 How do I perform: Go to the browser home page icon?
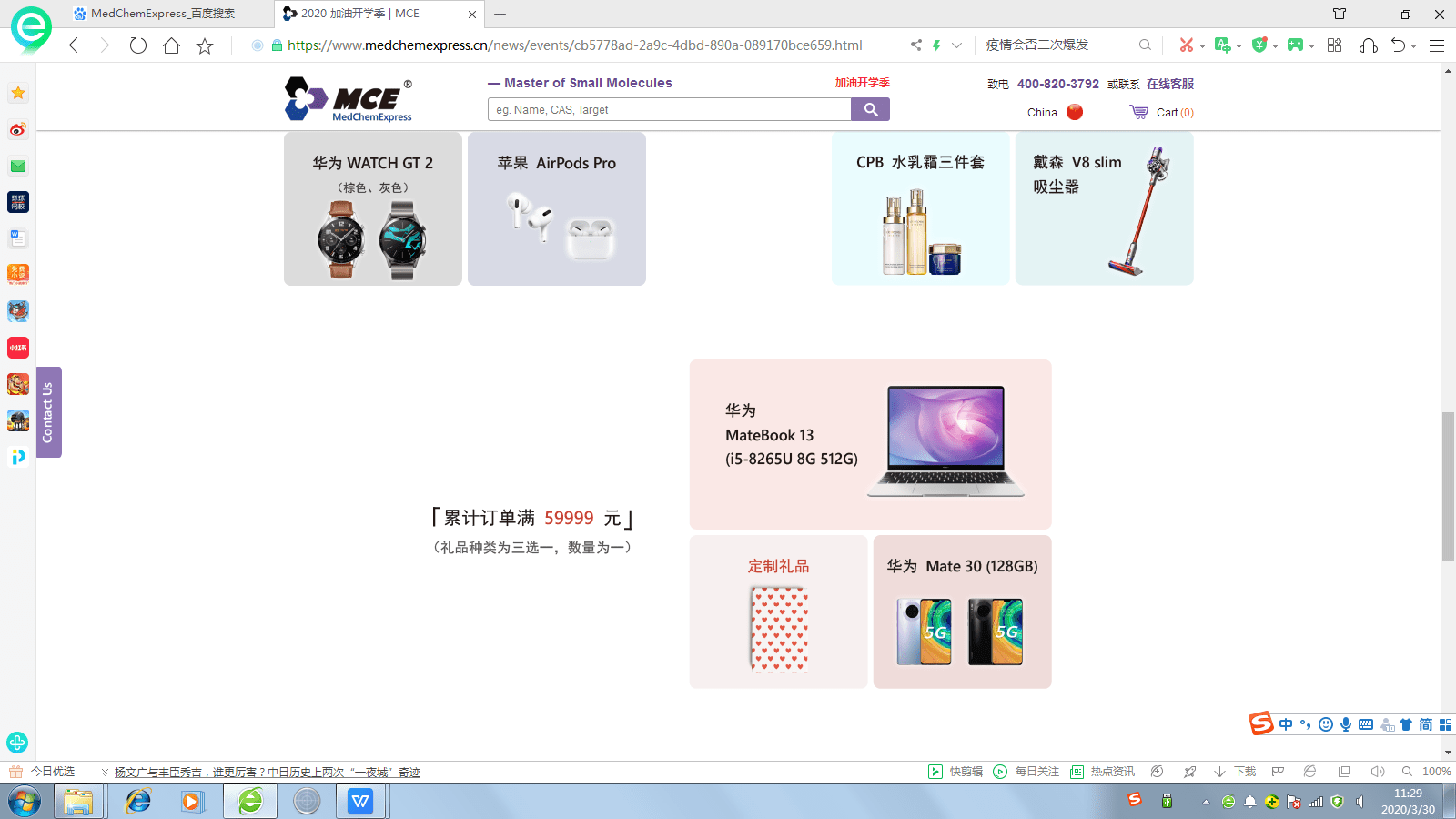coord(171,45)
